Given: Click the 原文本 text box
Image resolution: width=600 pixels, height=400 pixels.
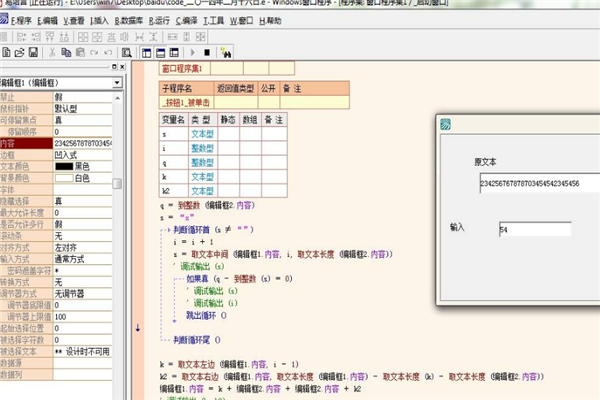Looking at the screenshot, I should (540, 183).
